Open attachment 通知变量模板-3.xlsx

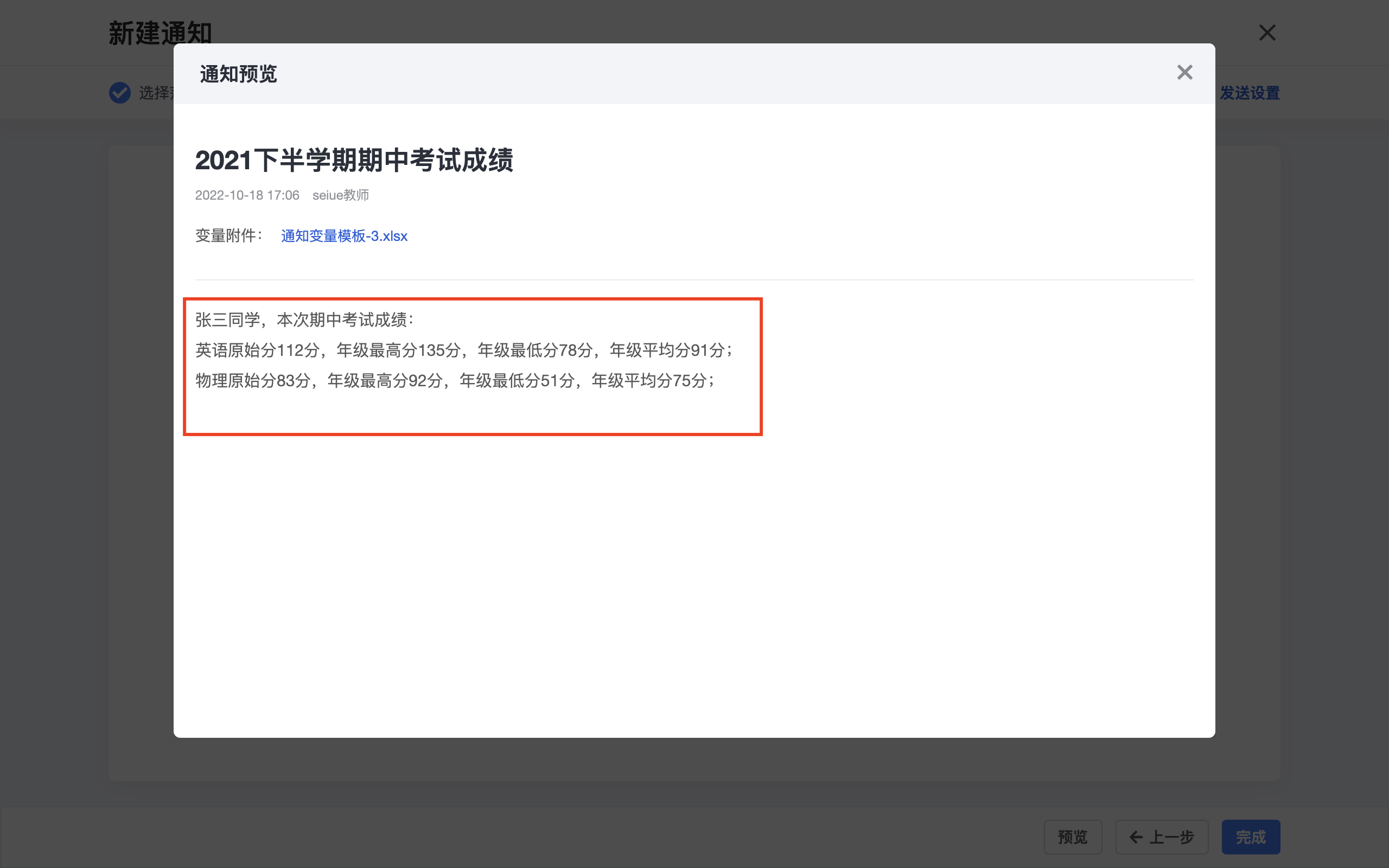[x=344, y=236]
